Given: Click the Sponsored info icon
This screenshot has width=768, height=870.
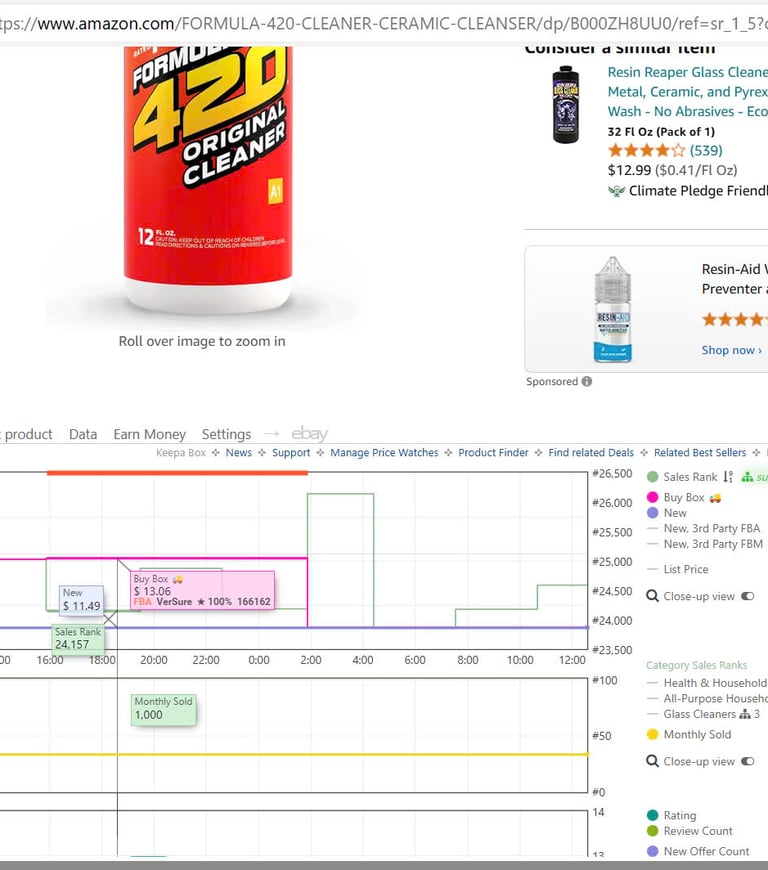Looking at the screenshot, I should coord(587,381).
